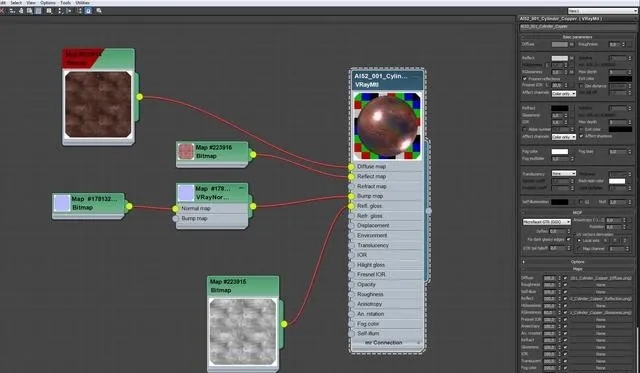The height and width of the screenshot is (373, 640).
Task: Open the Translucency type dropdown
Action: (x=564, y=173)
